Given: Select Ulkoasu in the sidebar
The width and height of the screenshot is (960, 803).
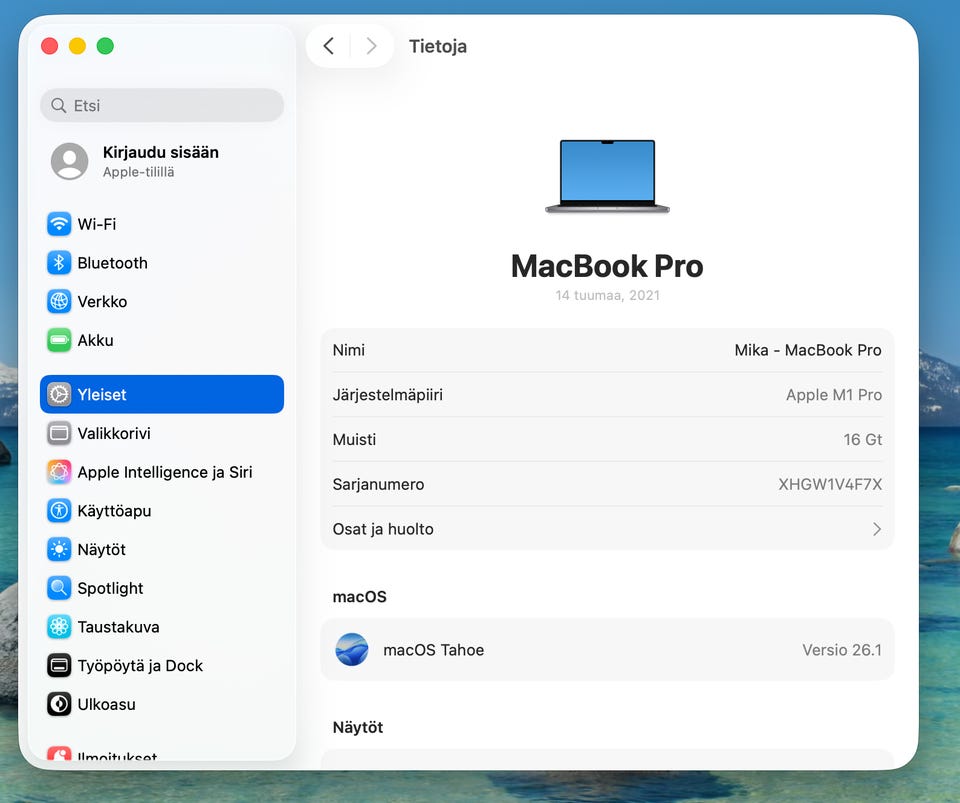Looking at the screenshot, I should pyautogui.click(x=162, y=704).
